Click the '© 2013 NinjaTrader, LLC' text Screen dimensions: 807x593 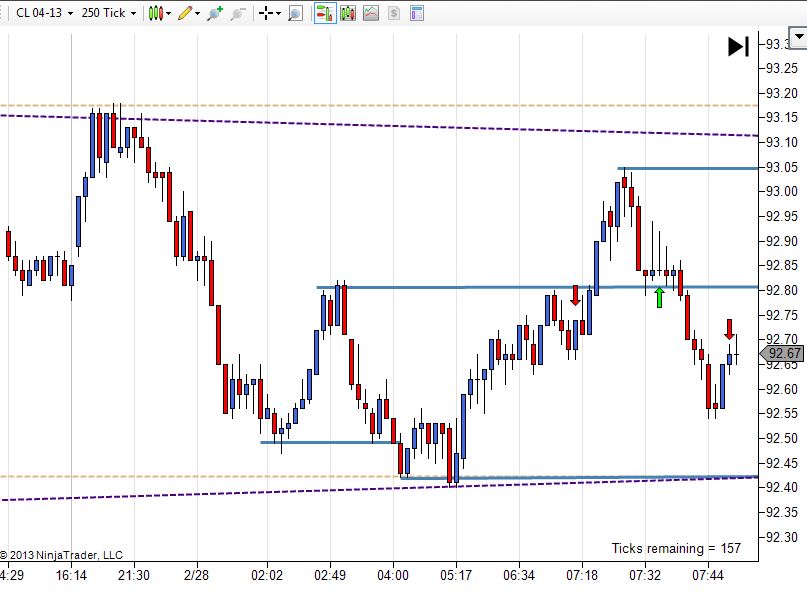coord(61,555)
